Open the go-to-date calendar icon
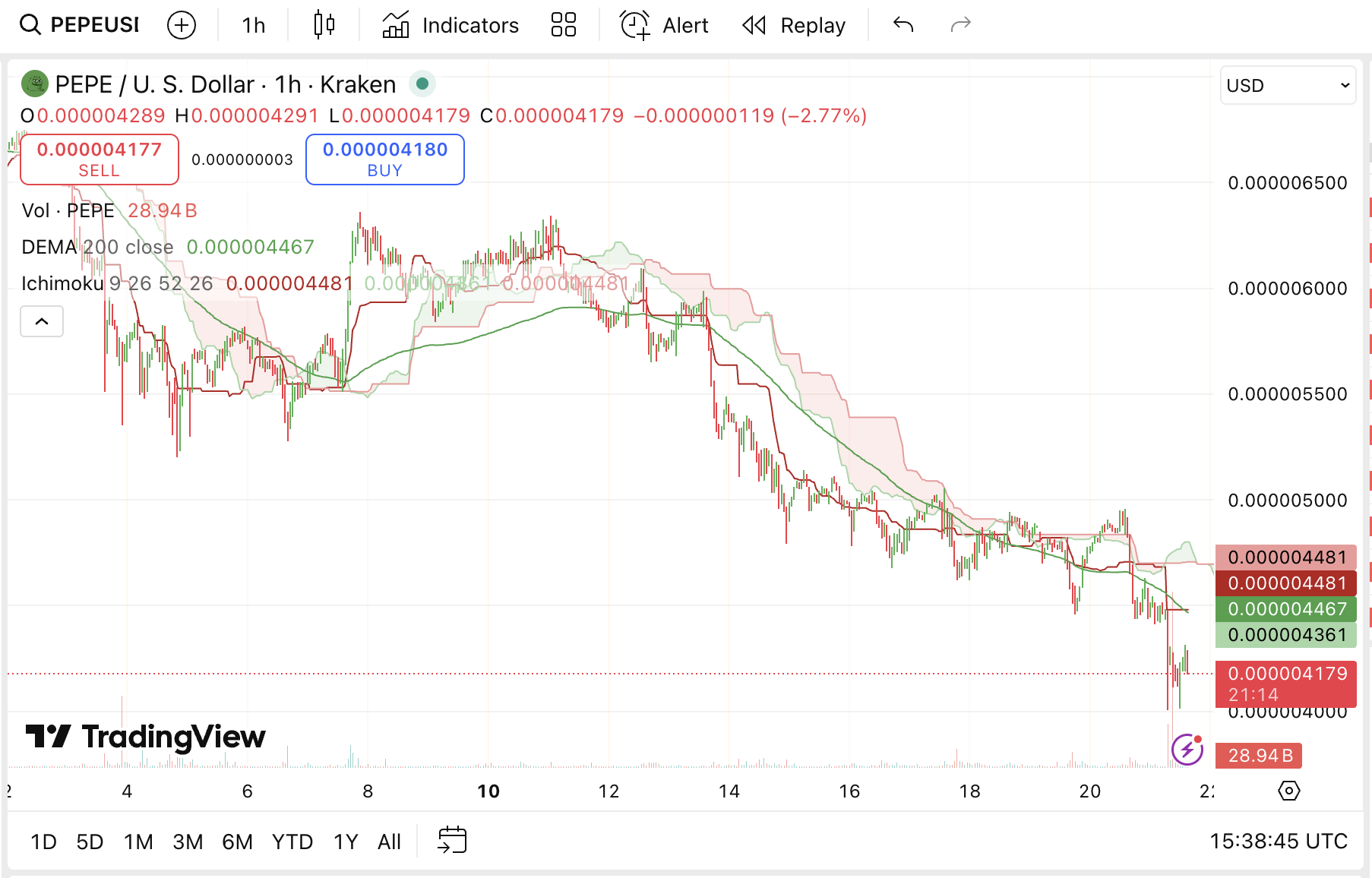Image resolution: width=1372 pixels, height=878 pixels. tap(452, 841)
